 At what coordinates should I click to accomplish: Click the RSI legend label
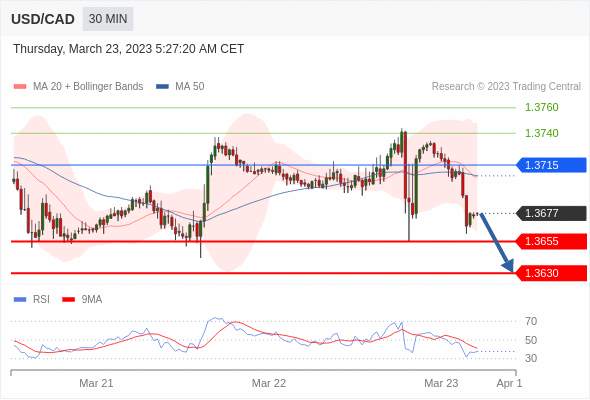click(41, 300)
